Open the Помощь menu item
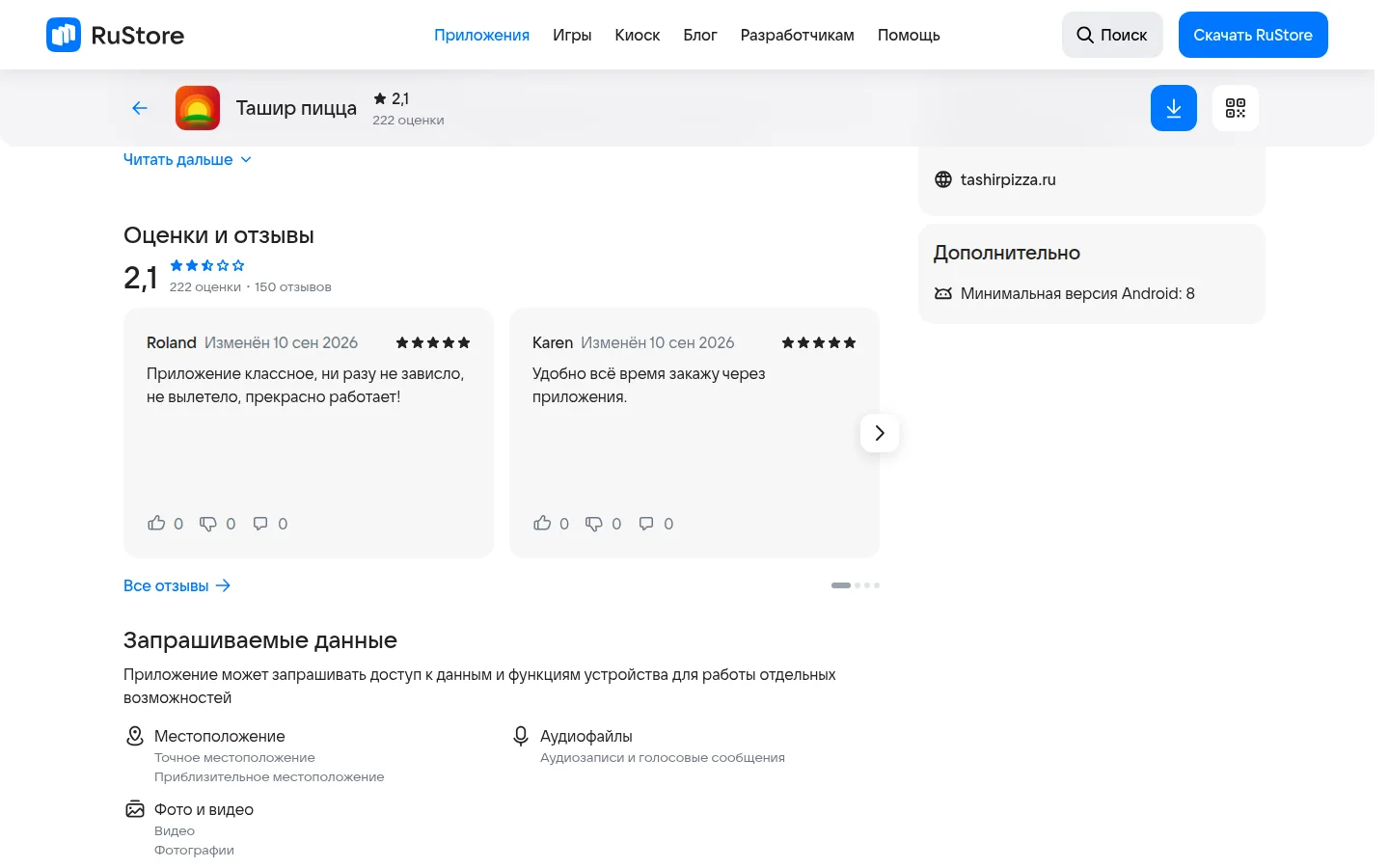This screenshot has height=868, width=1389. [x=909, y=35]
